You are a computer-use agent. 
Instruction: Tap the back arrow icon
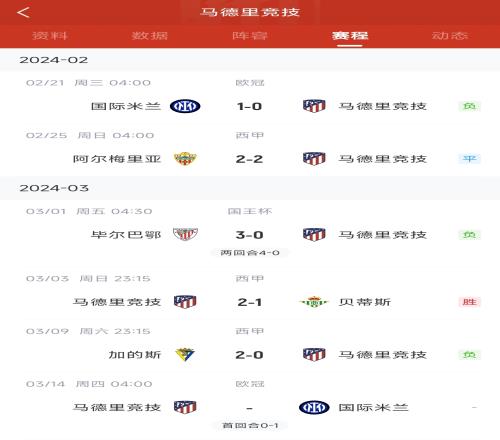[23, 13]
